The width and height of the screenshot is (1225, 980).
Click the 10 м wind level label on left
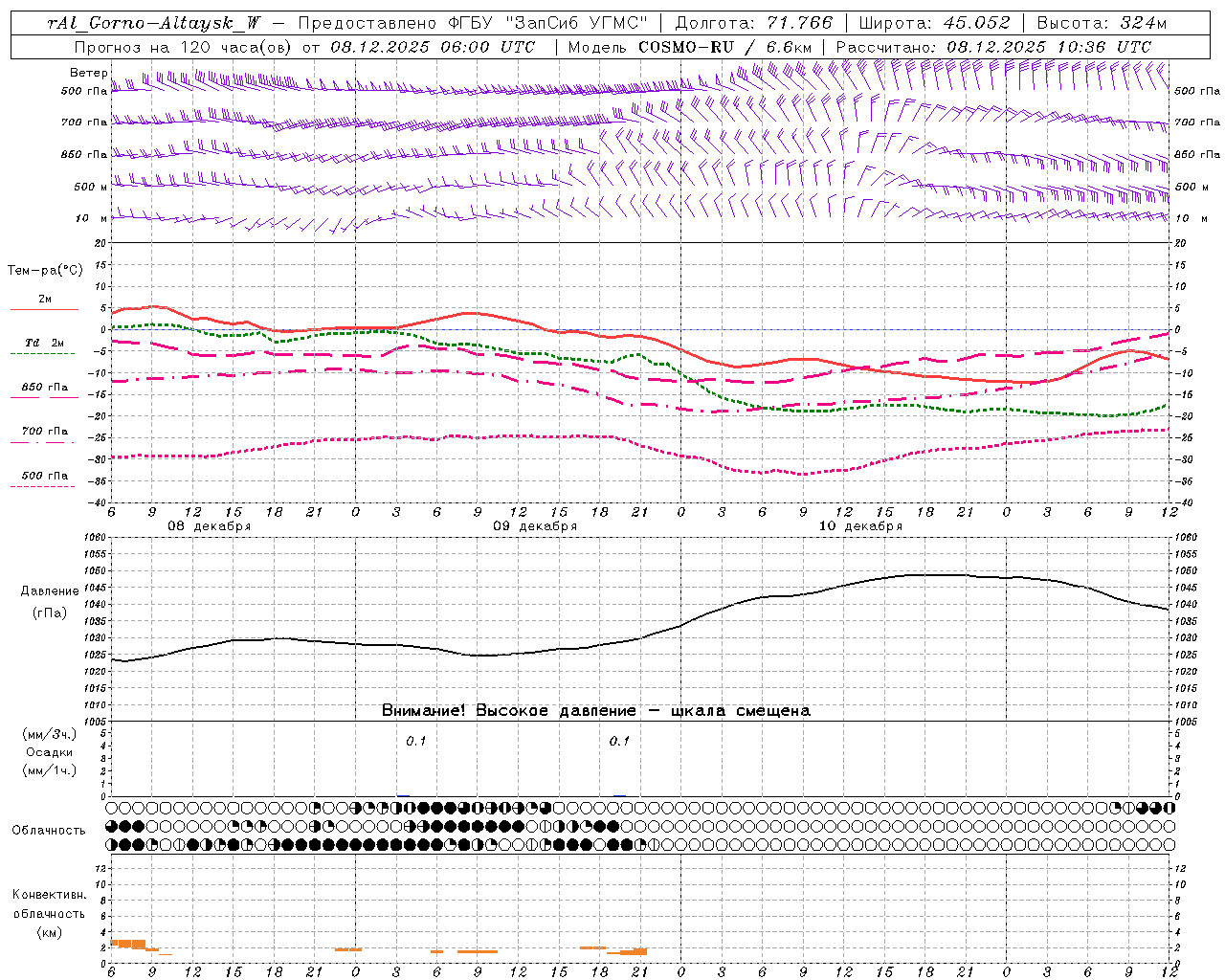point(91,218)
